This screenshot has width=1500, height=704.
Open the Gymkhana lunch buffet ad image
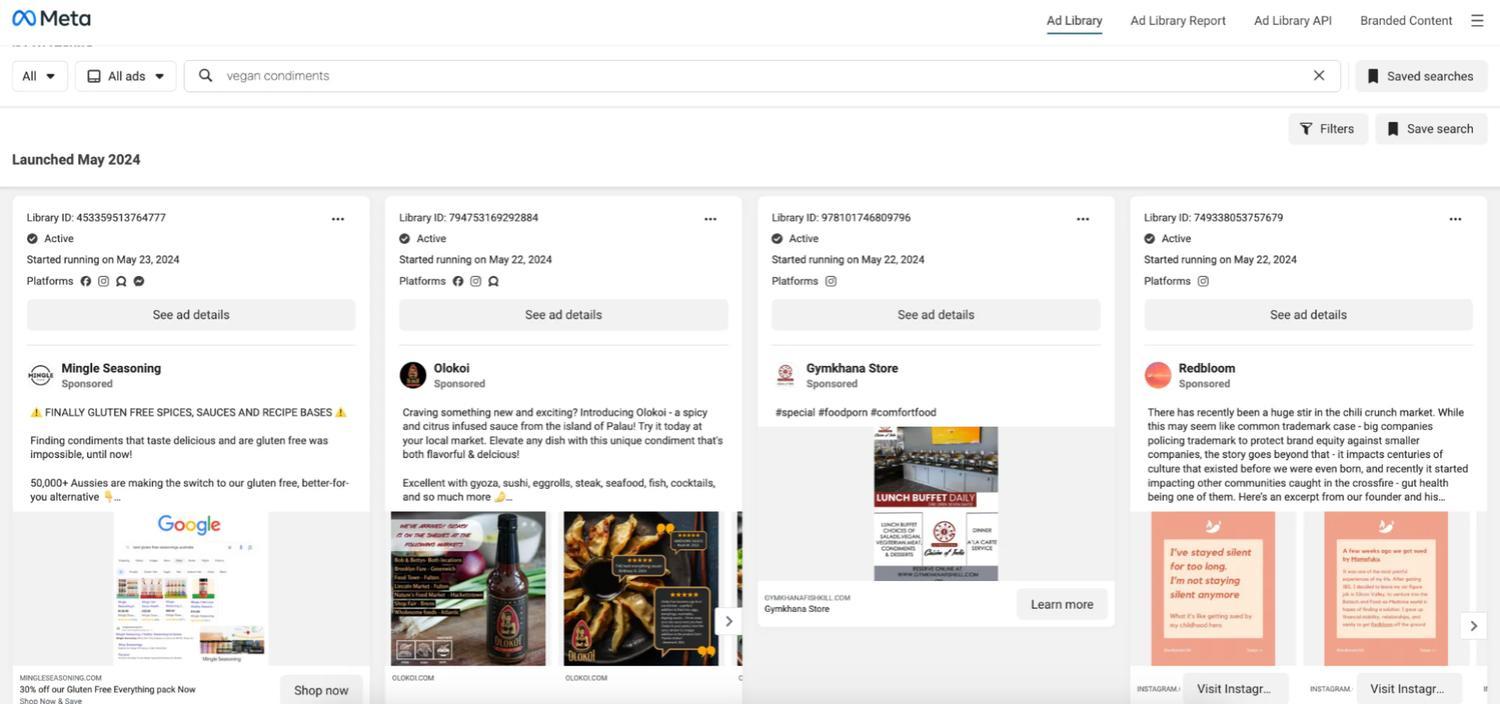coord(935,504)
